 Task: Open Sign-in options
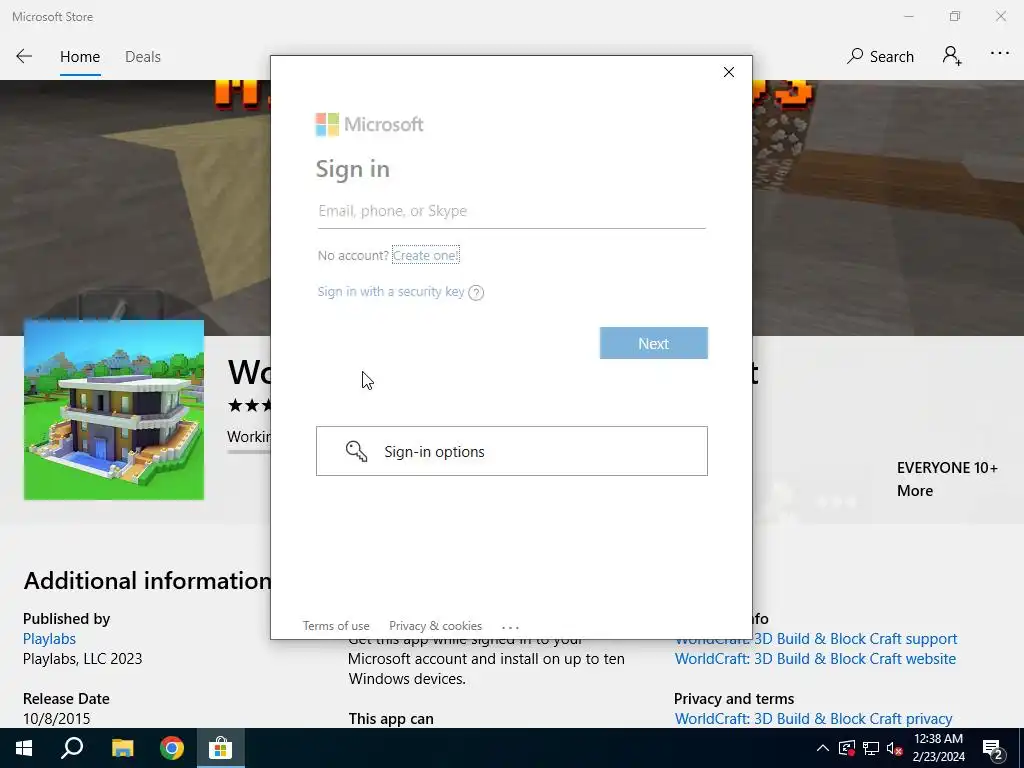[511, 451]
